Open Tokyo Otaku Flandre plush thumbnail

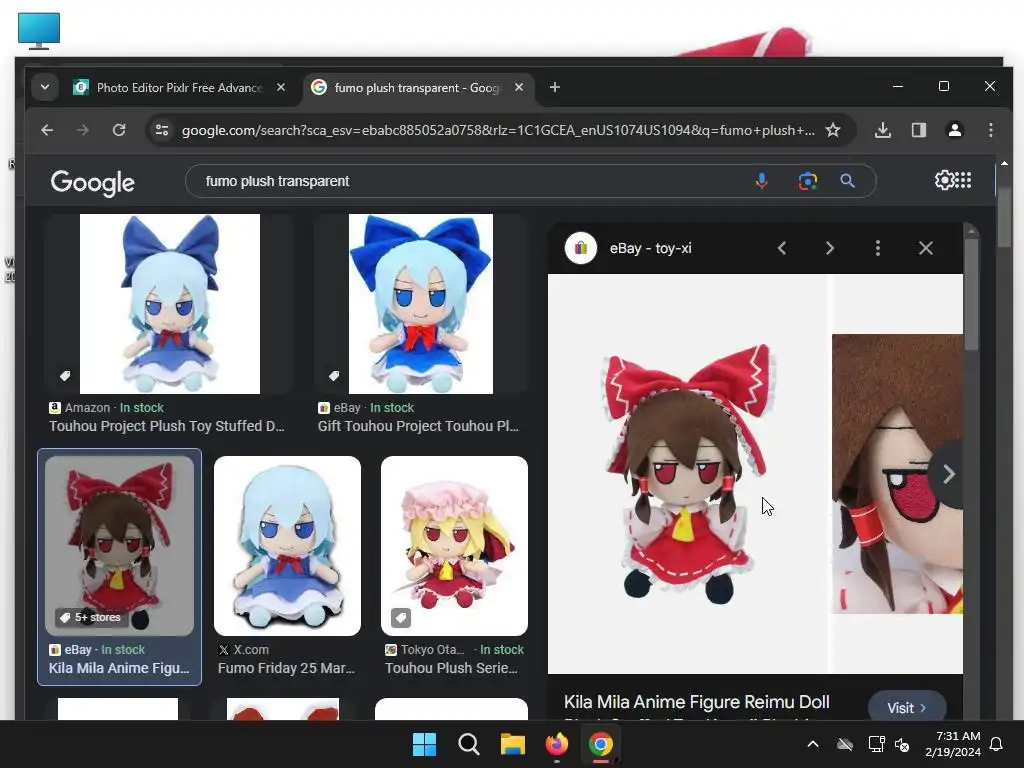pyautogui.click(x=455, y=546)
